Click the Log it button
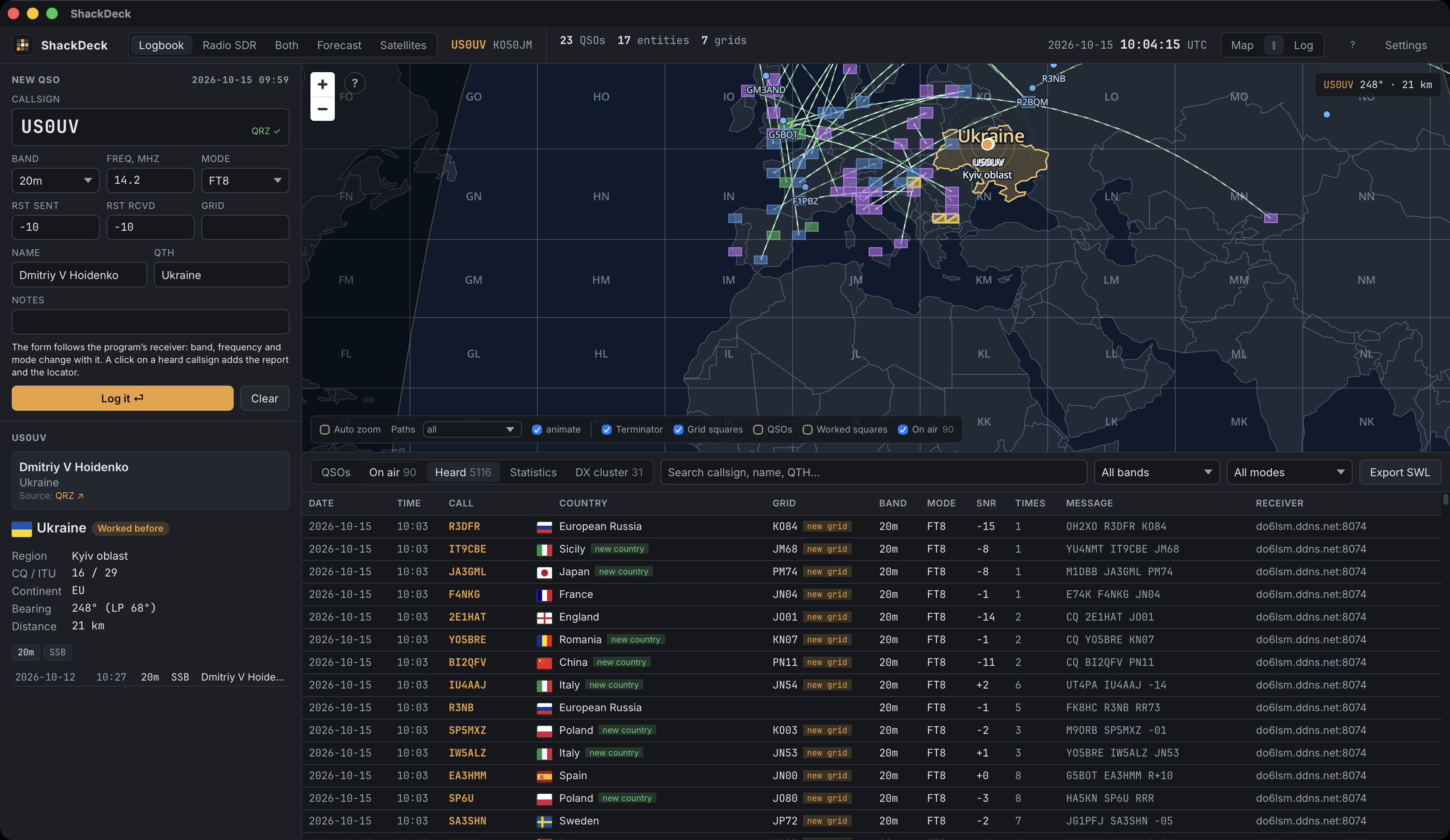1450x840 pixels. click(122, 398)
